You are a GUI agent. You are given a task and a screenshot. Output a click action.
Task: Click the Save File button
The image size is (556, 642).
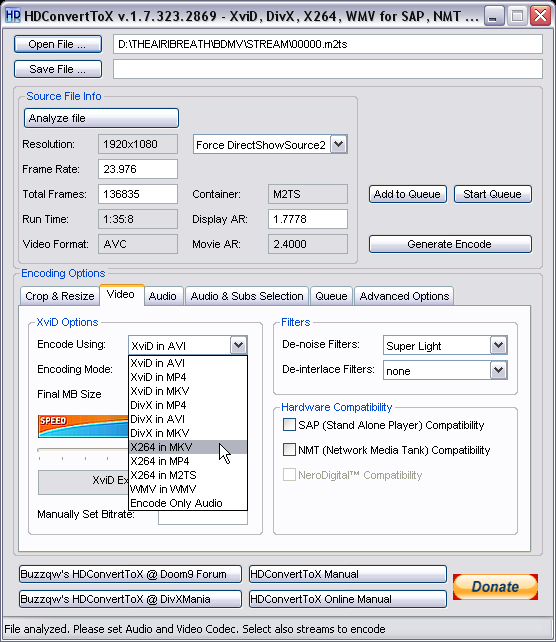point(58,69)
